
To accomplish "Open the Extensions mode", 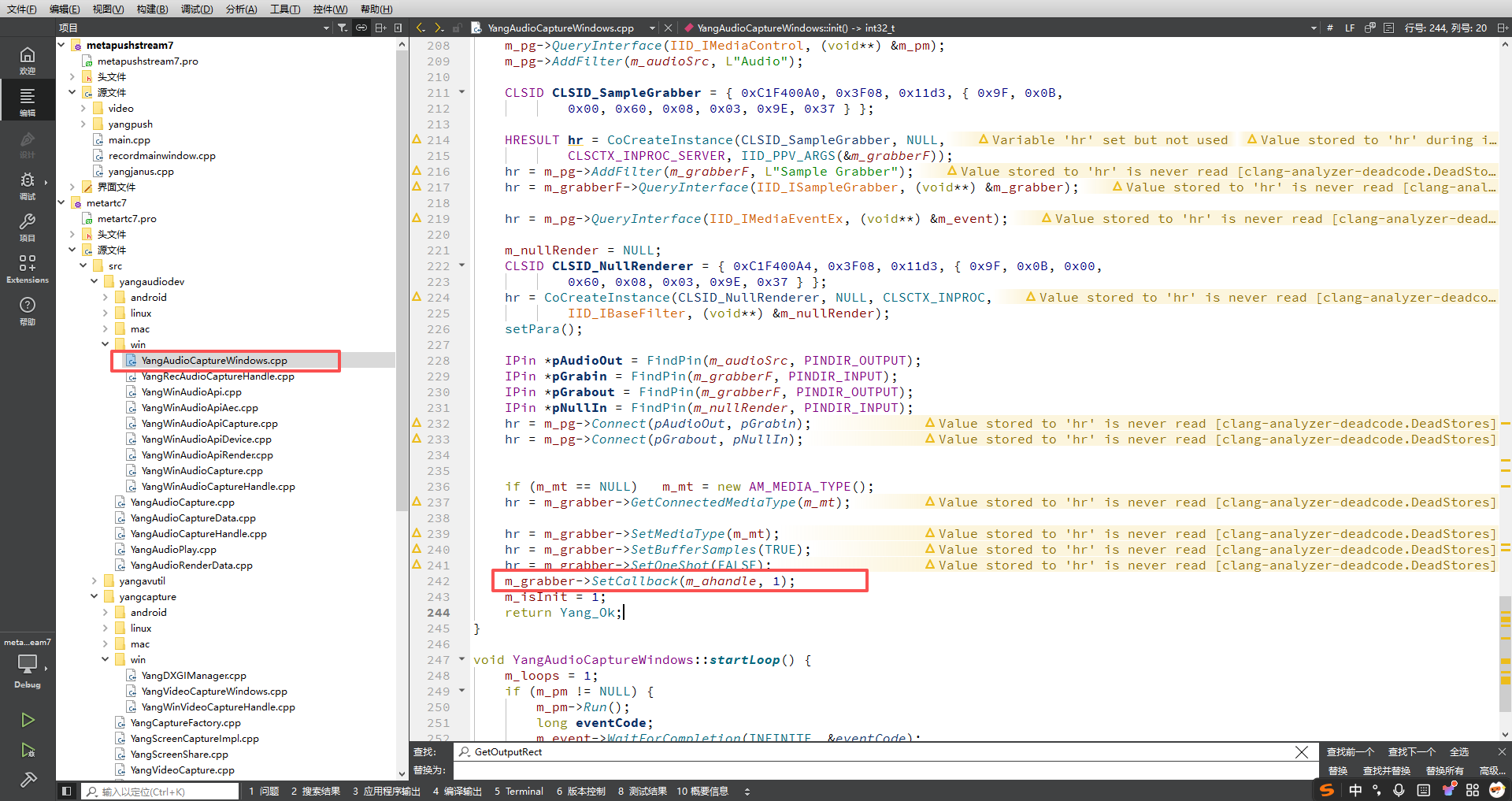I will pos(28,269).
